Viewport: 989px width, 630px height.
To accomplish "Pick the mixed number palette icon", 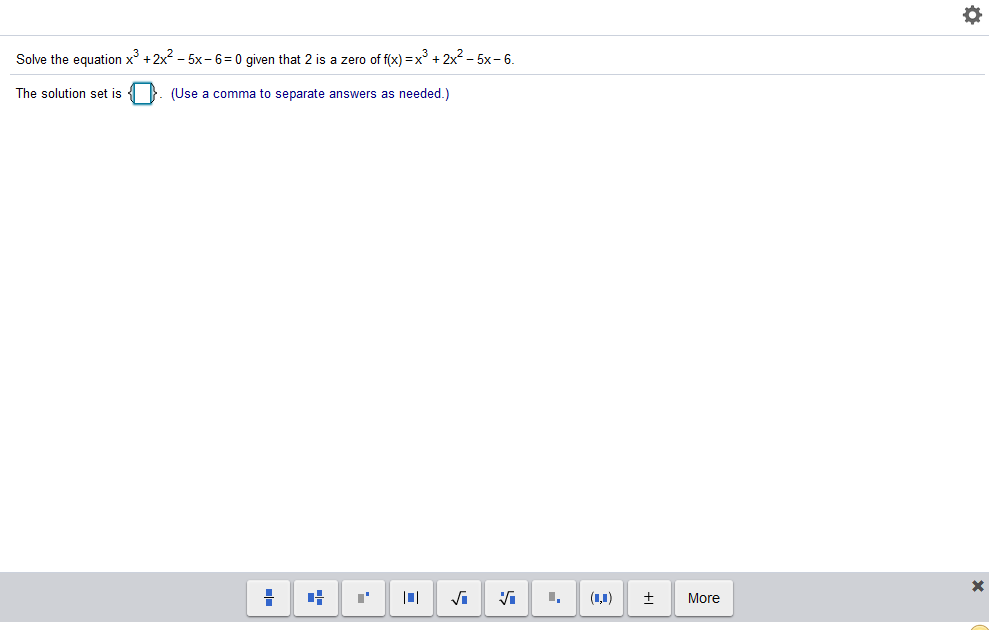I will [x=316, y=598].
